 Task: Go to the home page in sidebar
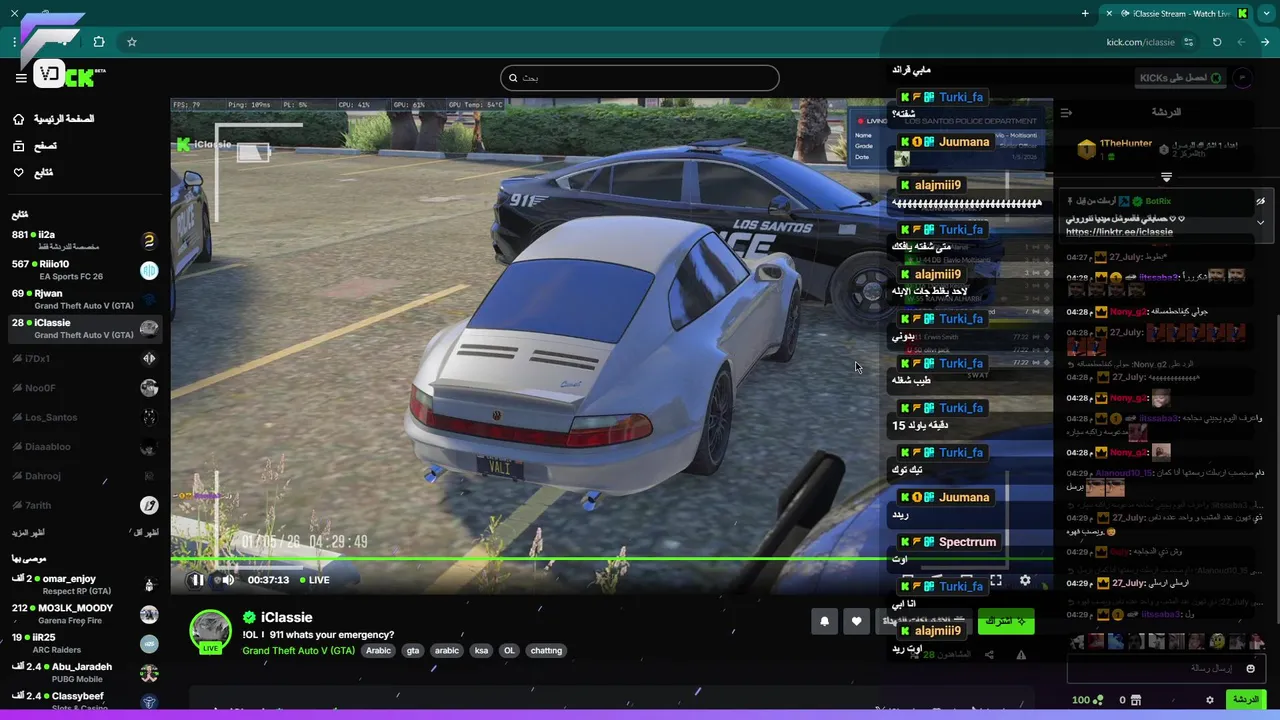pos(55,119)
